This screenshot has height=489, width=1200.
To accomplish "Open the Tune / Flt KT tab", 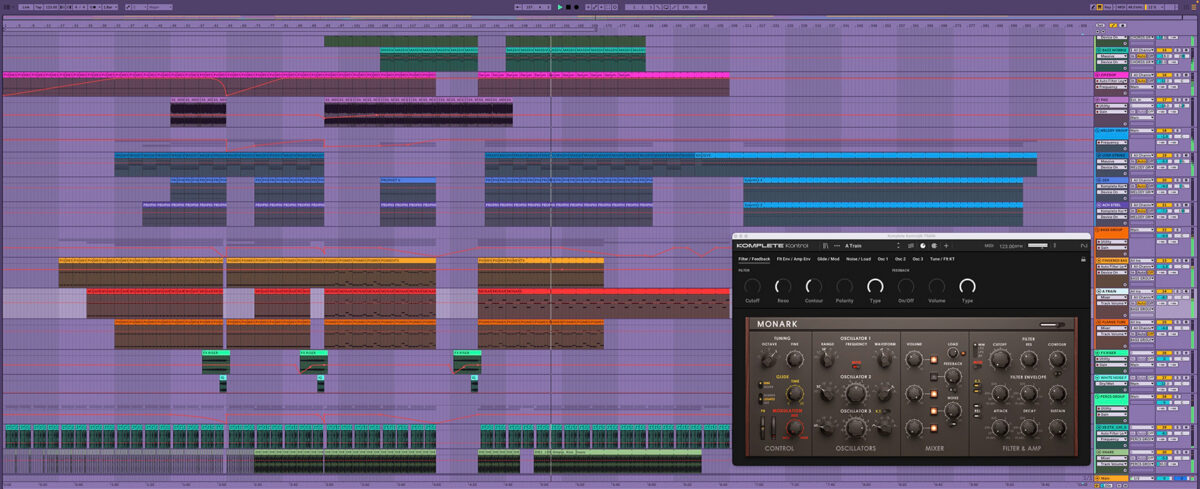I will coord(942,259).
